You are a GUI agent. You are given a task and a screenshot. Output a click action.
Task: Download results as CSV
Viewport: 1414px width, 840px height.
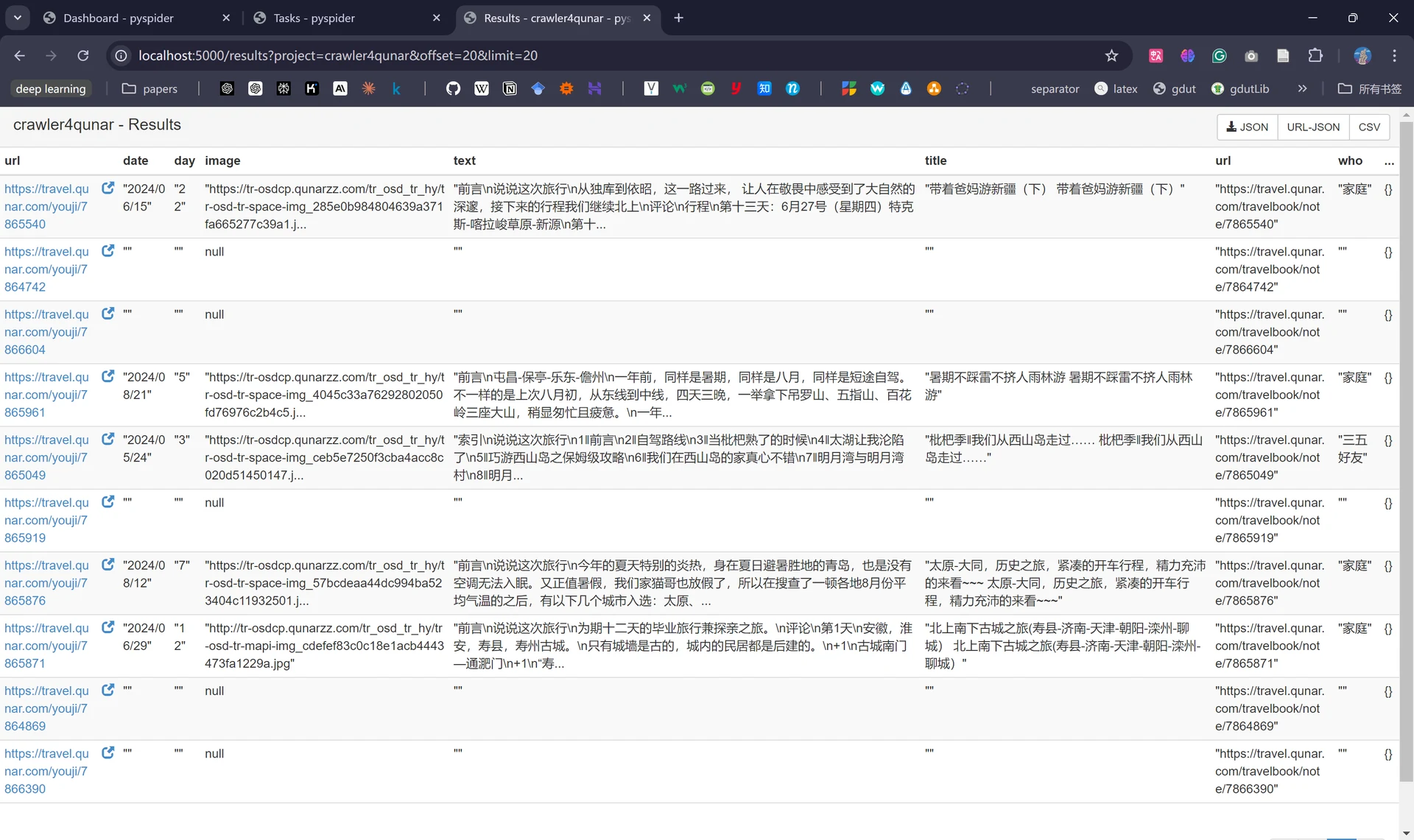point(1369,127)
